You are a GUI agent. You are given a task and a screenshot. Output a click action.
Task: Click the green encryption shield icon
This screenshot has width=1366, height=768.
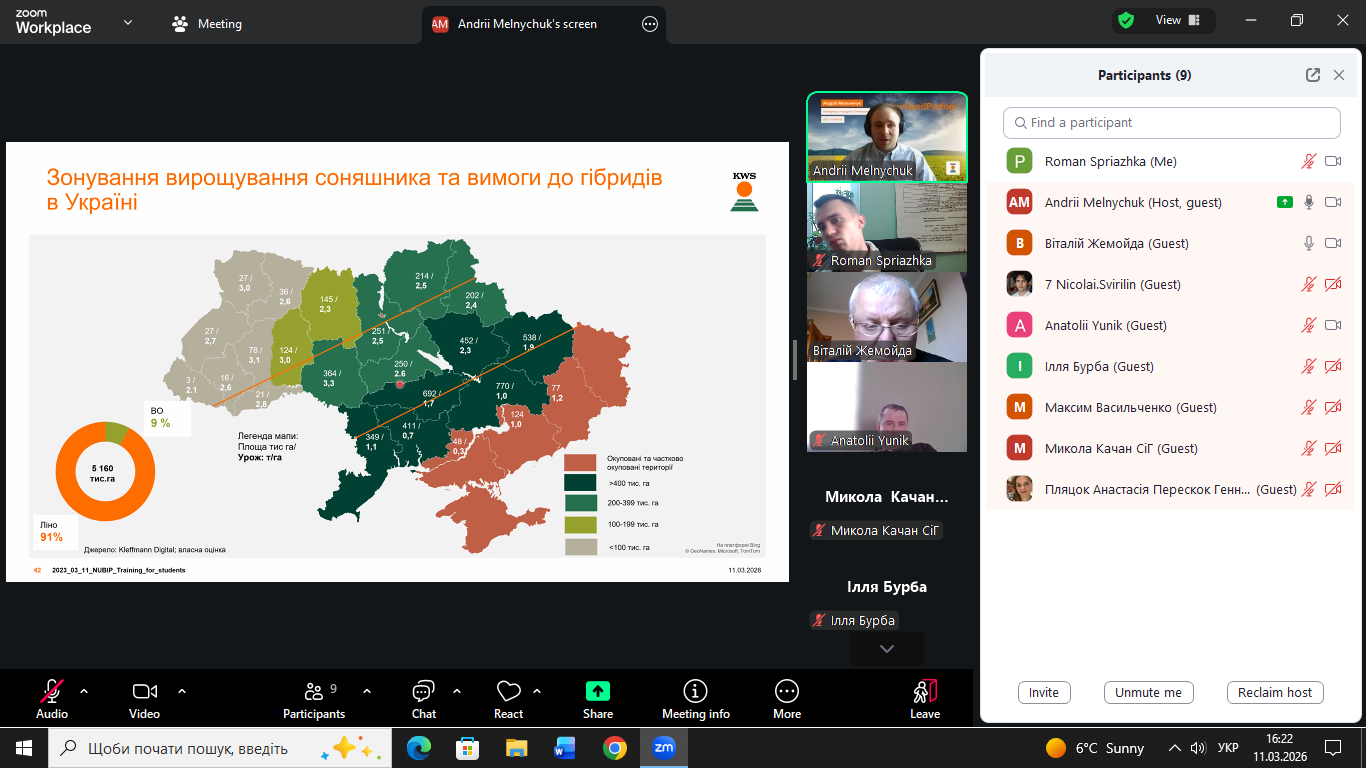1126,21
